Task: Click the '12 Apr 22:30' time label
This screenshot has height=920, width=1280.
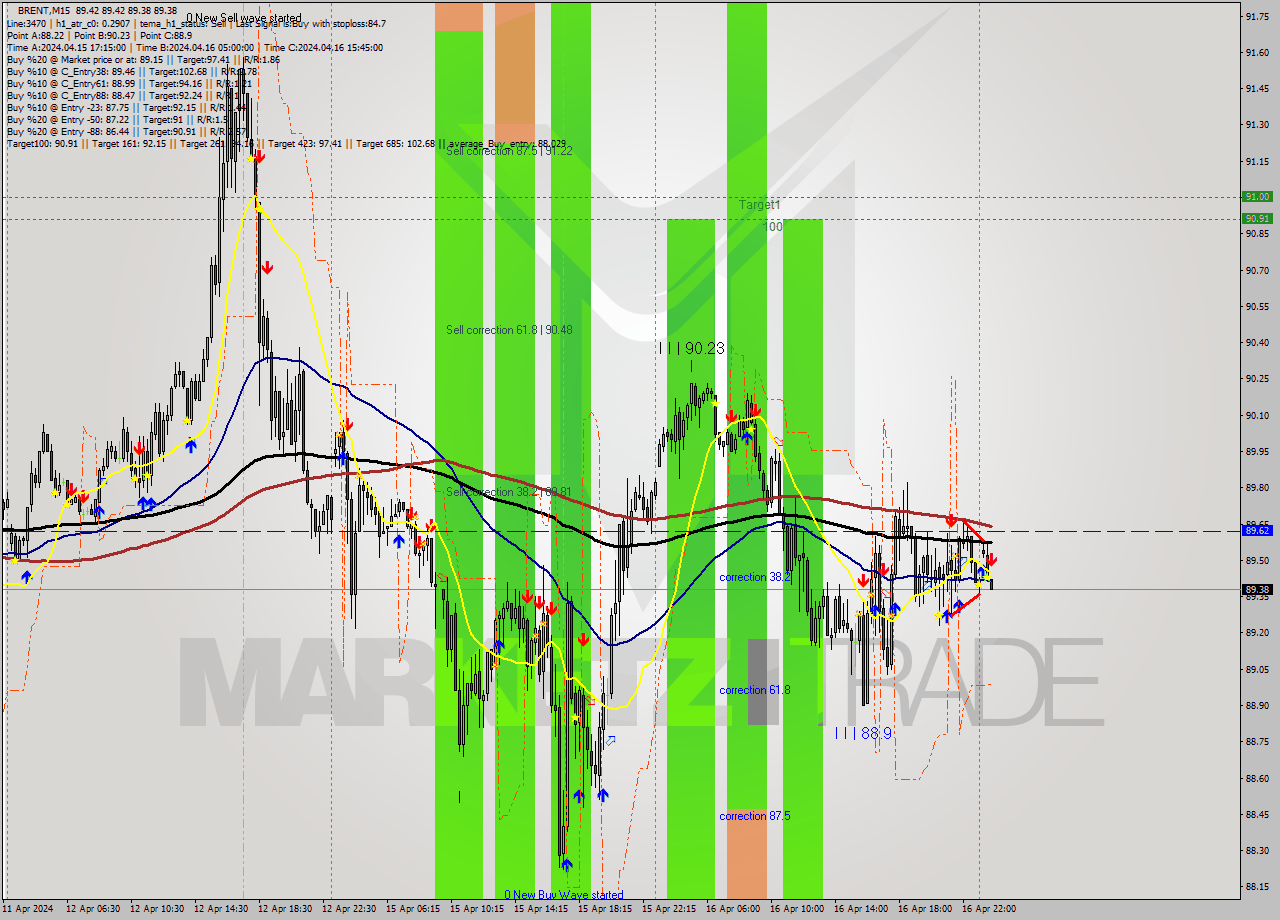Action: click(x=349, y=909)
